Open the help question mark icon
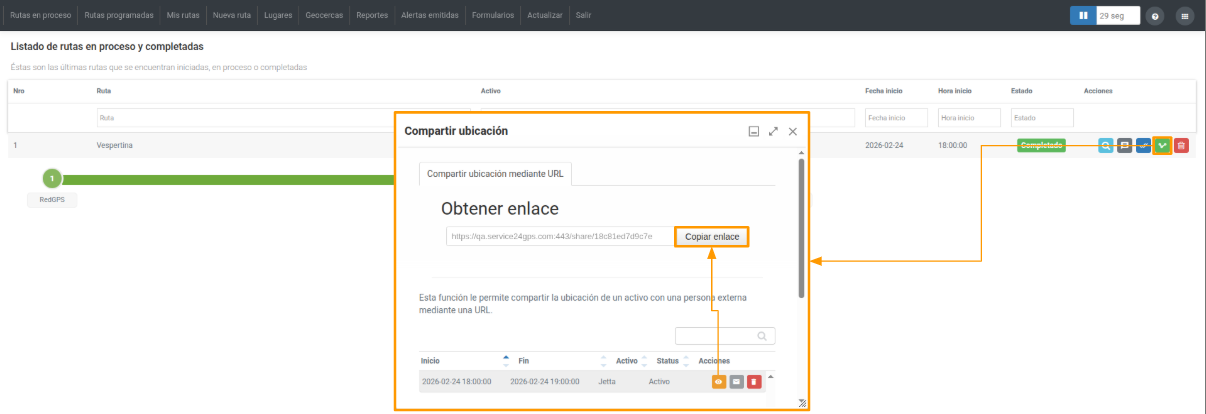The image size is (1206, 414). coord(1156,16)
